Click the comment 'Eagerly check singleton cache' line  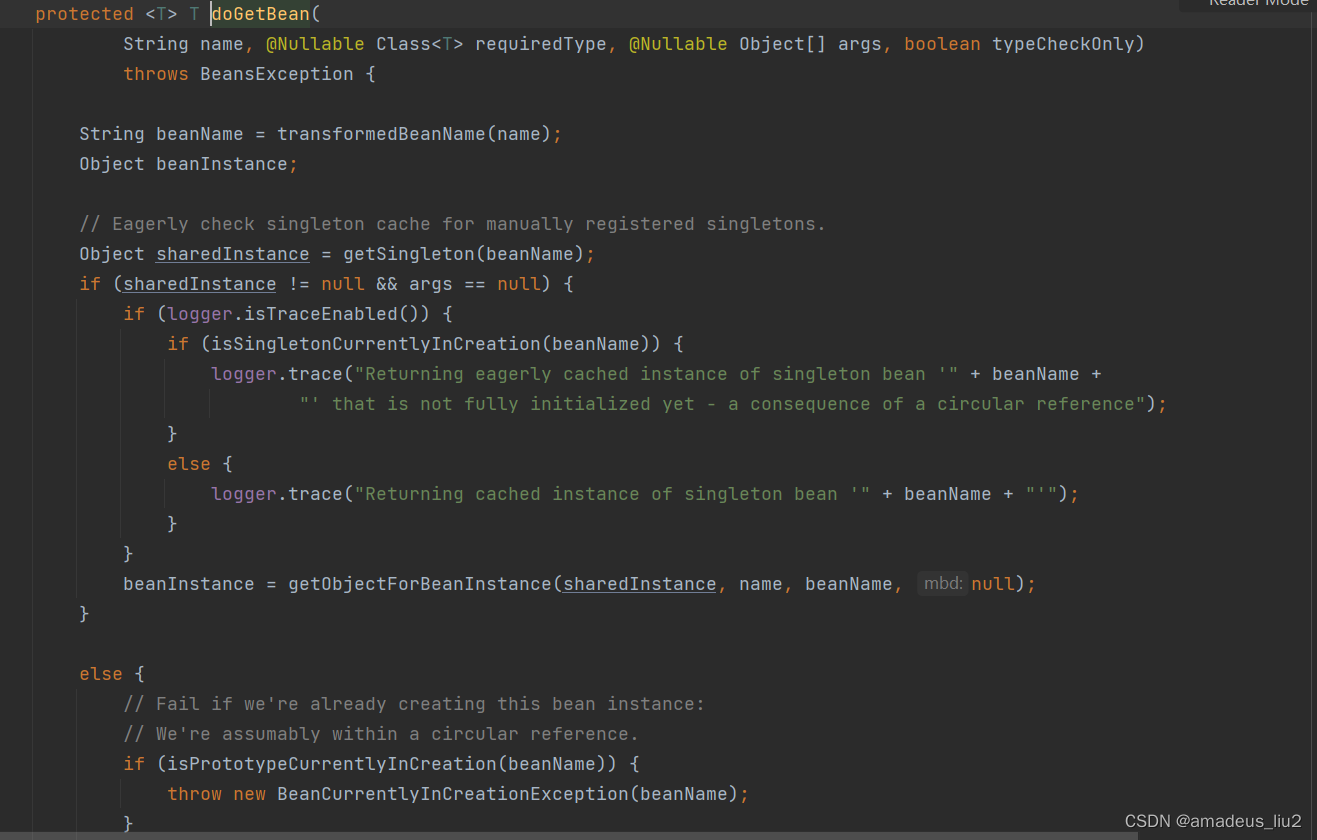pyautogui.click(x=453, y=224)
